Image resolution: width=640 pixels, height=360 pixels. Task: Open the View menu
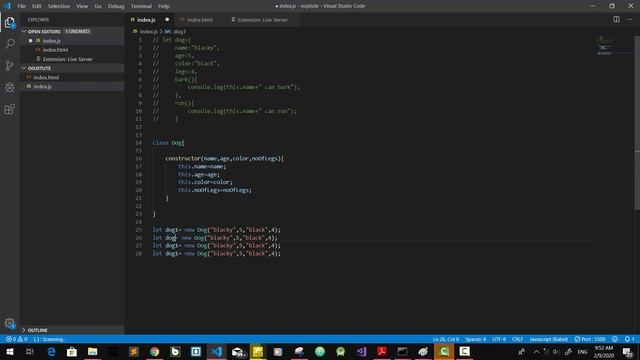point(82,6)
